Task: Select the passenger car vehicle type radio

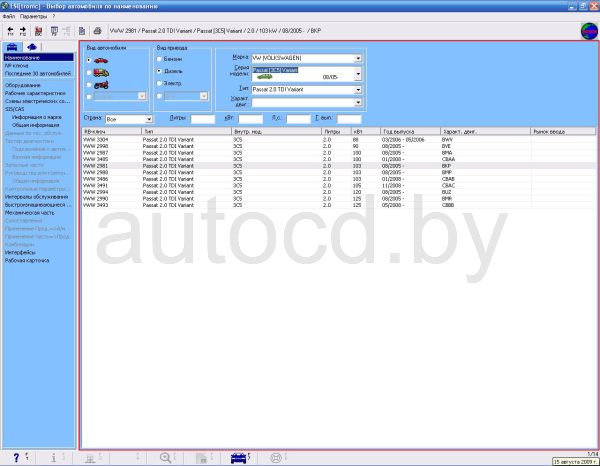Action: (89, 60)
